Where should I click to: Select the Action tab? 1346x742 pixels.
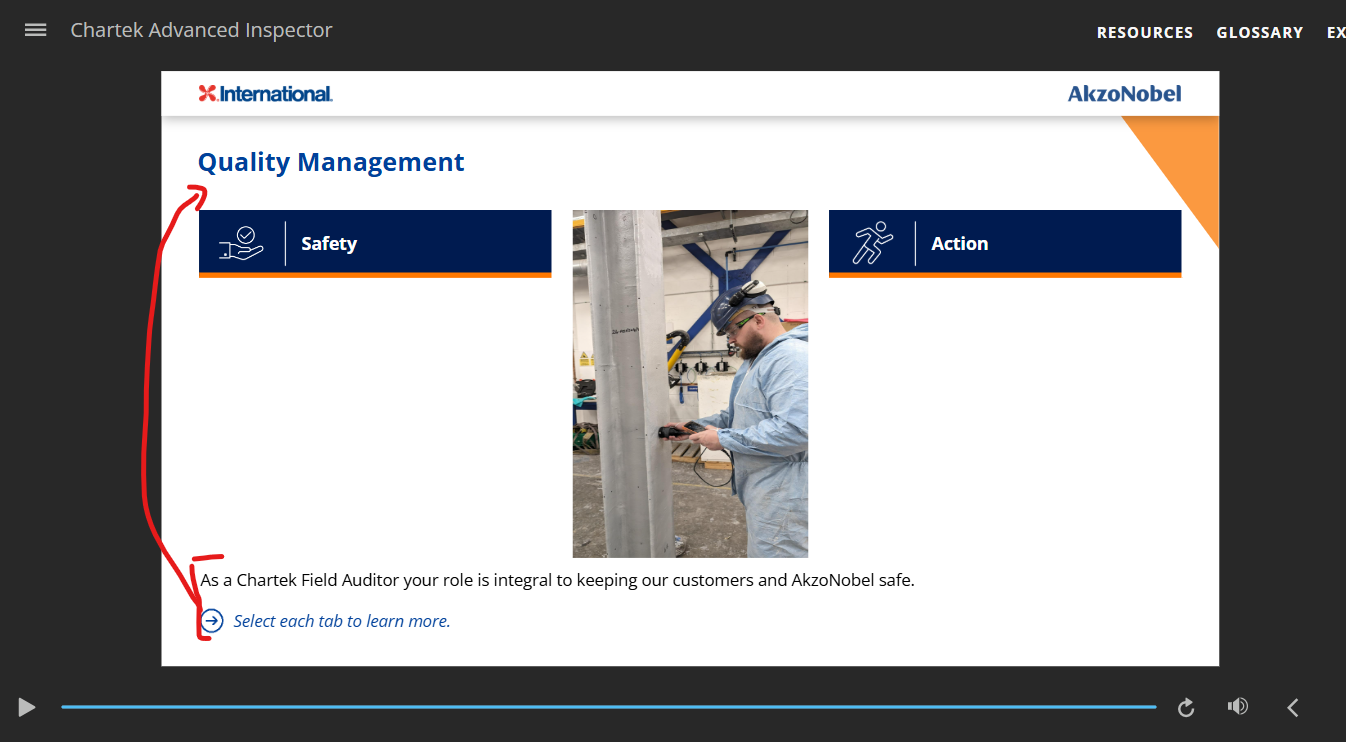click(x=1005, y=243)
